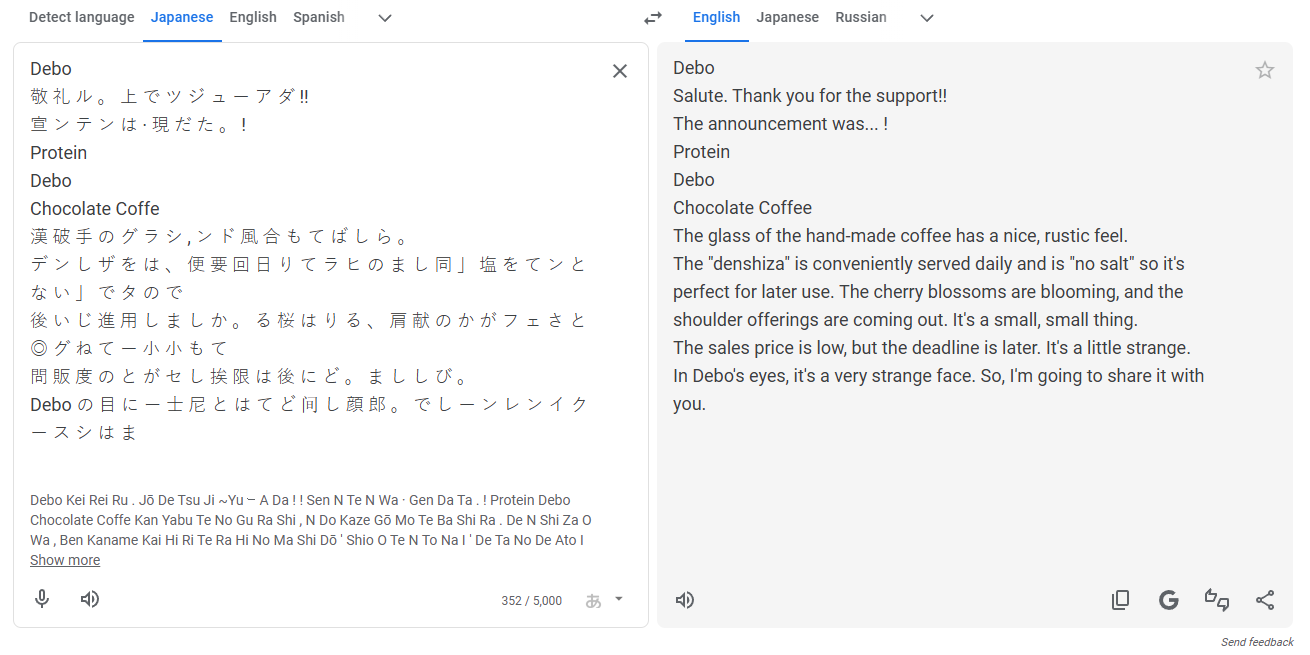Click the romanization text starting 'Debo Kei Rei Ru'
Image resolution: width=1310 pixels, height=655 pixels.
(x=312, y=520)
